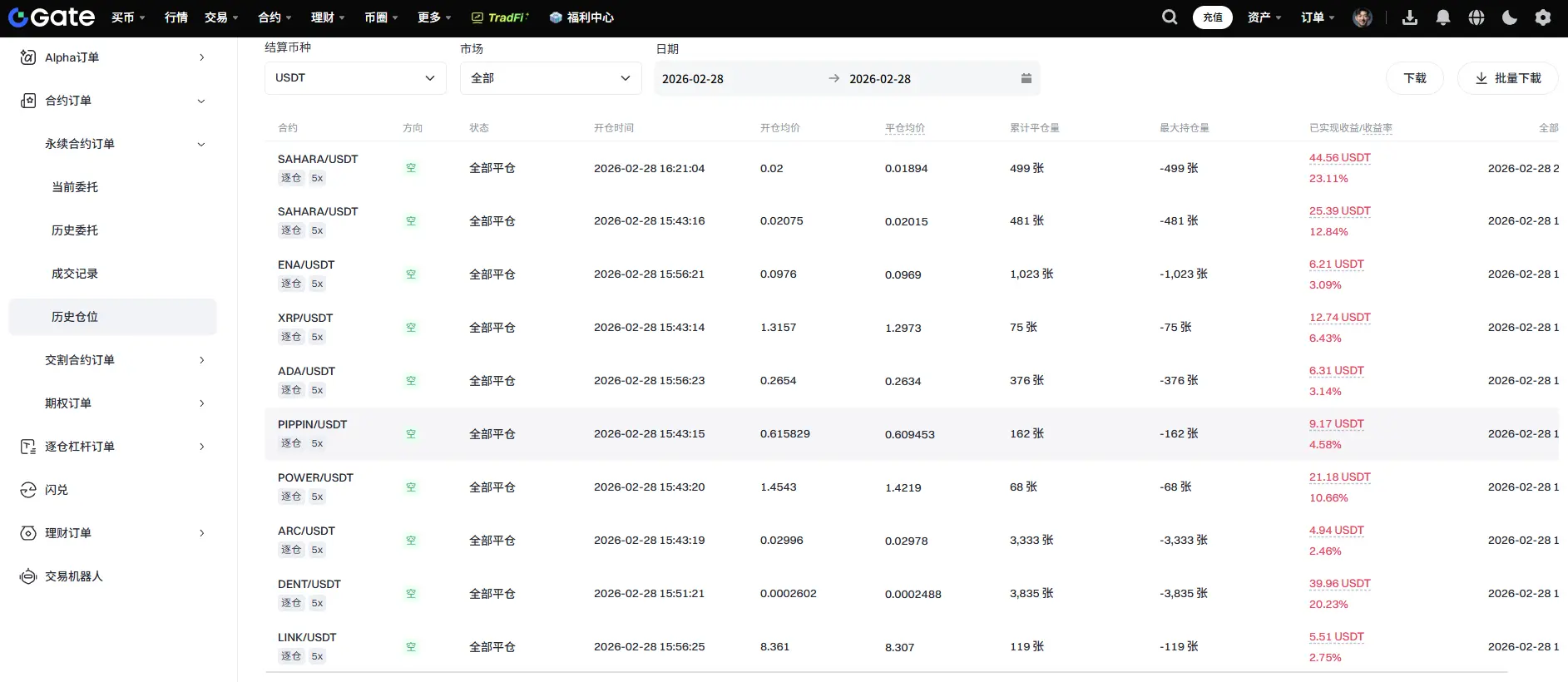
Task: Expand the Alpha订单 chevron
Action: [x=201, y=57]
